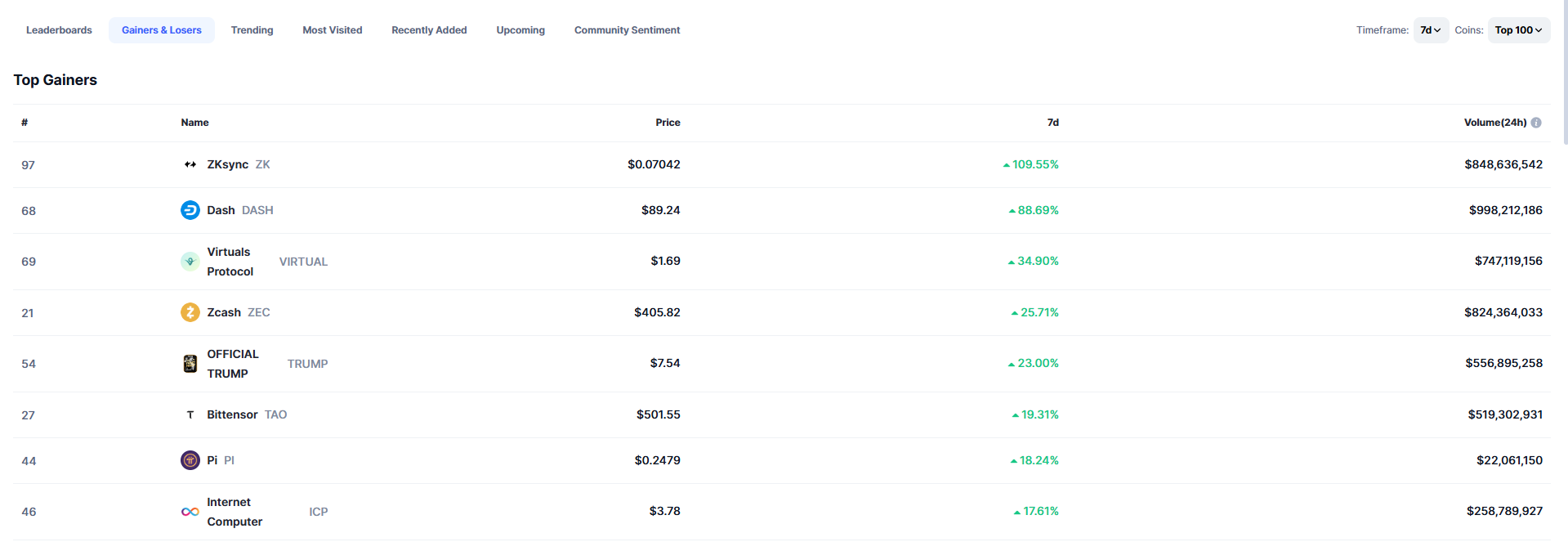Image resolution: width=1568 pixels, height=542 pixels.
Task: Click the page's vertical scrollbar
Action: (x=1564, y=74)
